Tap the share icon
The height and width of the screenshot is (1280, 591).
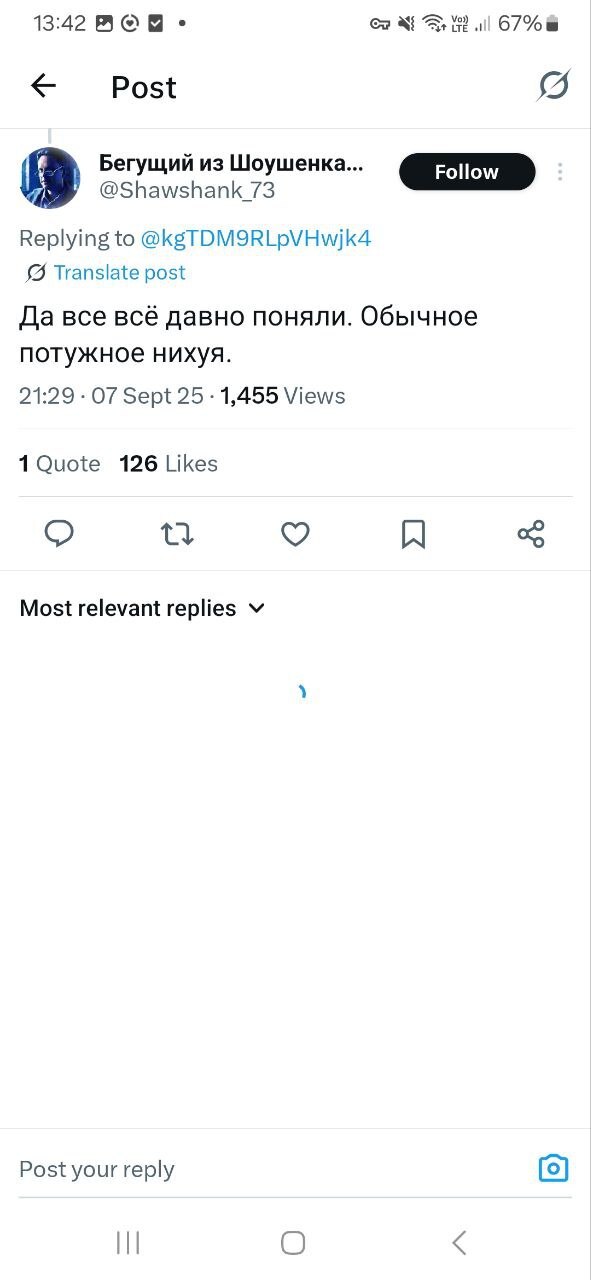click(x=531, y=534)
